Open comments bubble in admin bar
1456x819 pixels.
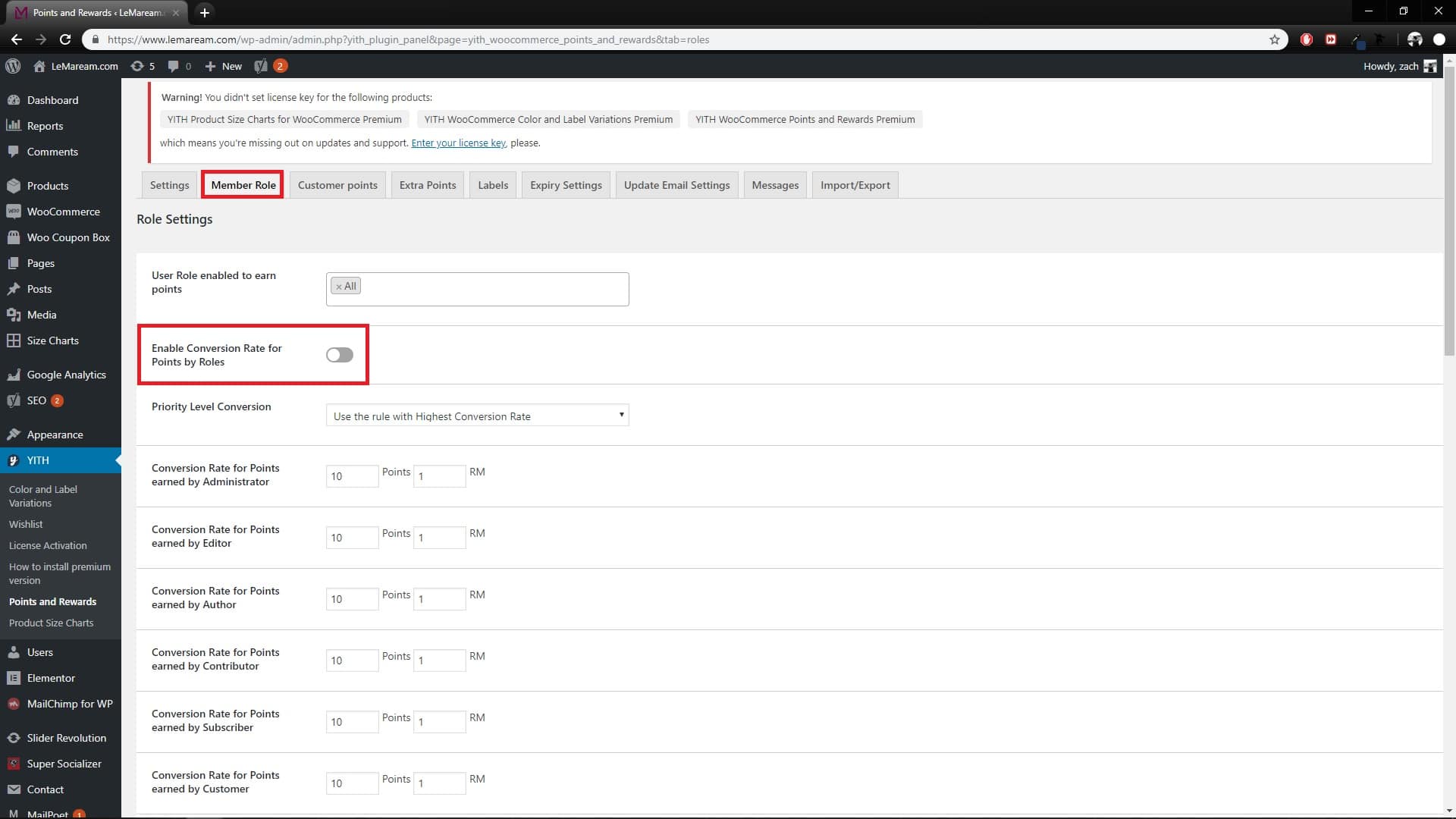(x=180, y=66)
